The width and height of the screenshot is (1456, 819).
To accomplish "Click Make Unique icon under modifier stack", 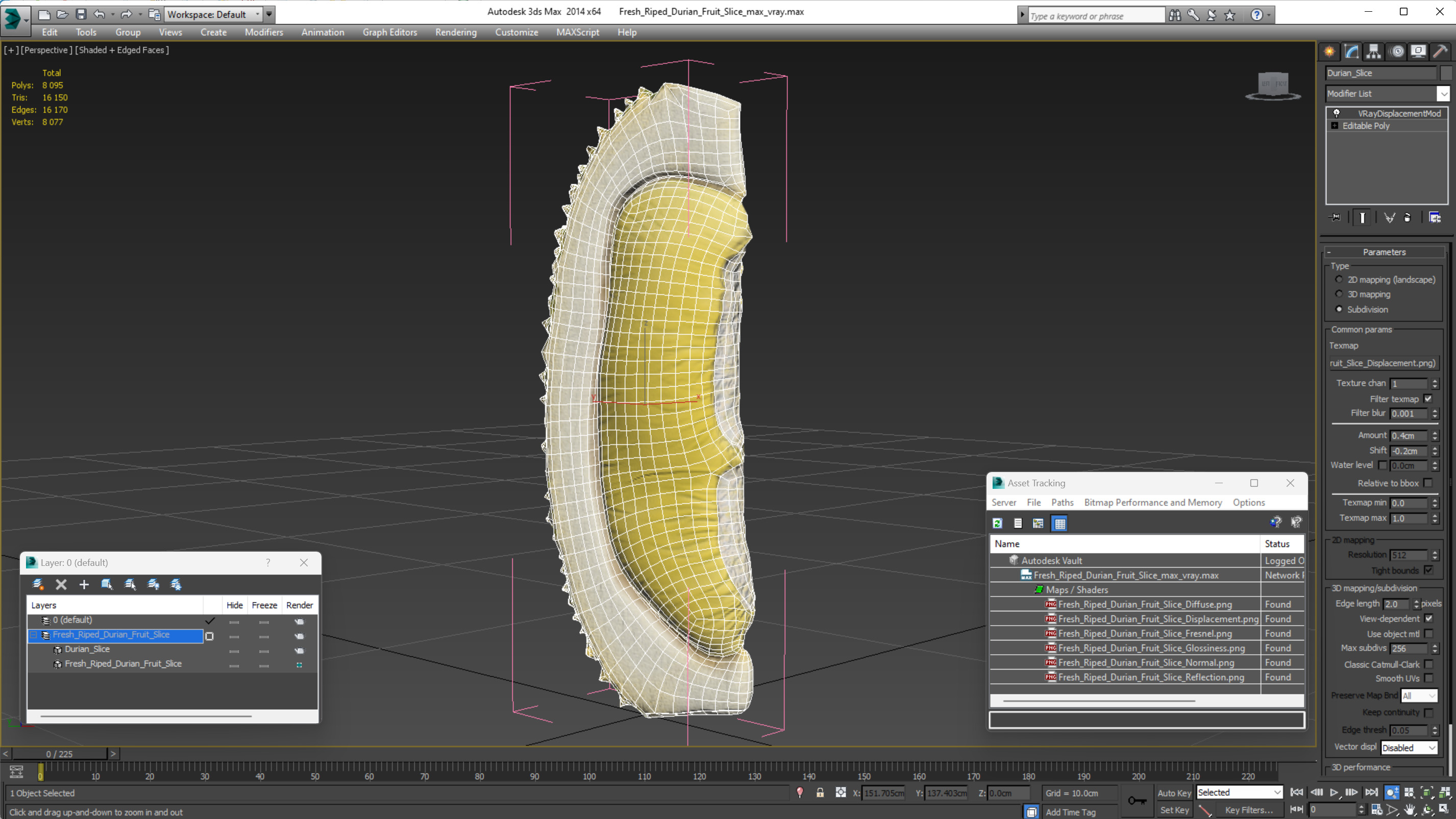I will 1389,217.
